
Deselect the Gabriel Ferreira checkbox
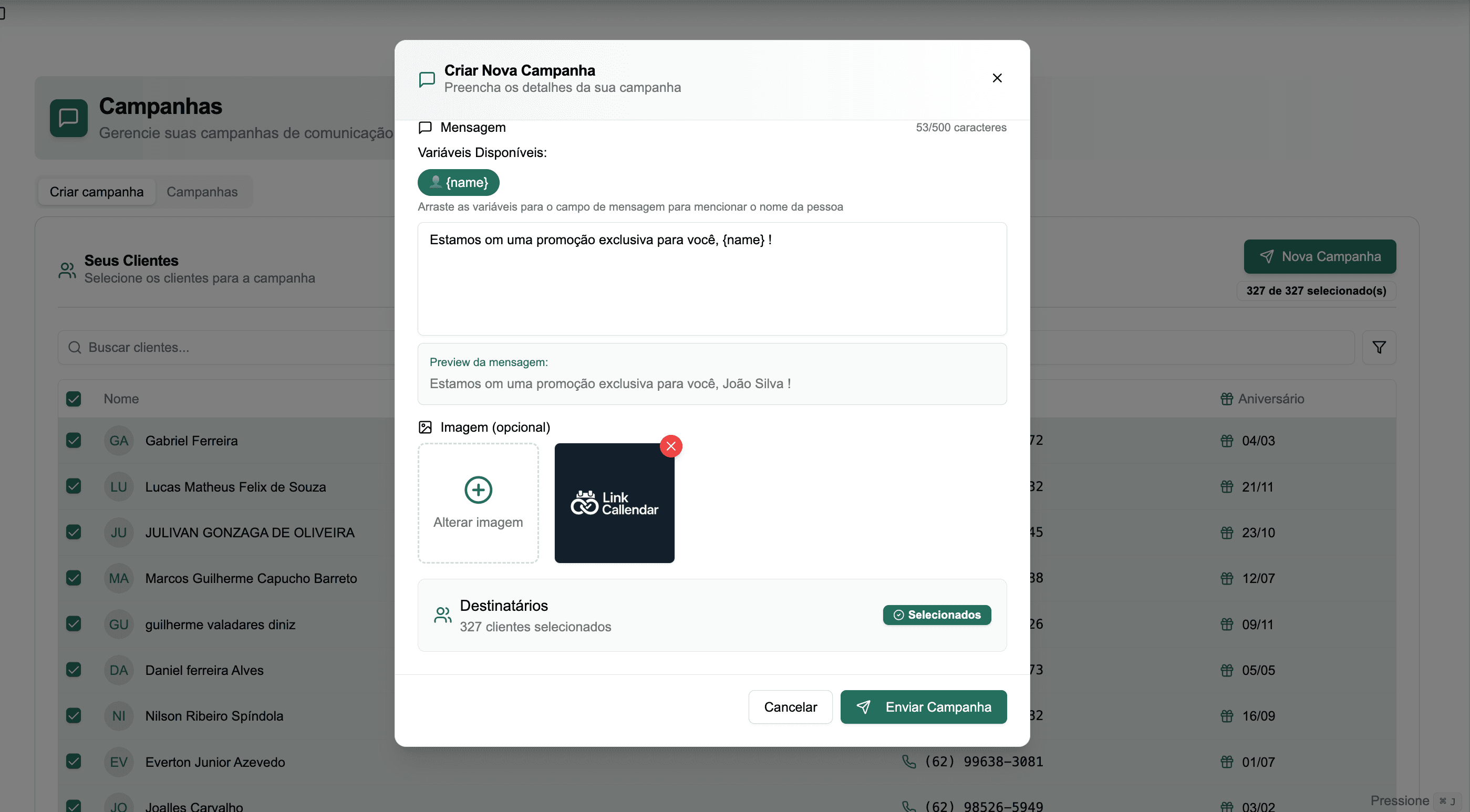[x=74, y=441]
